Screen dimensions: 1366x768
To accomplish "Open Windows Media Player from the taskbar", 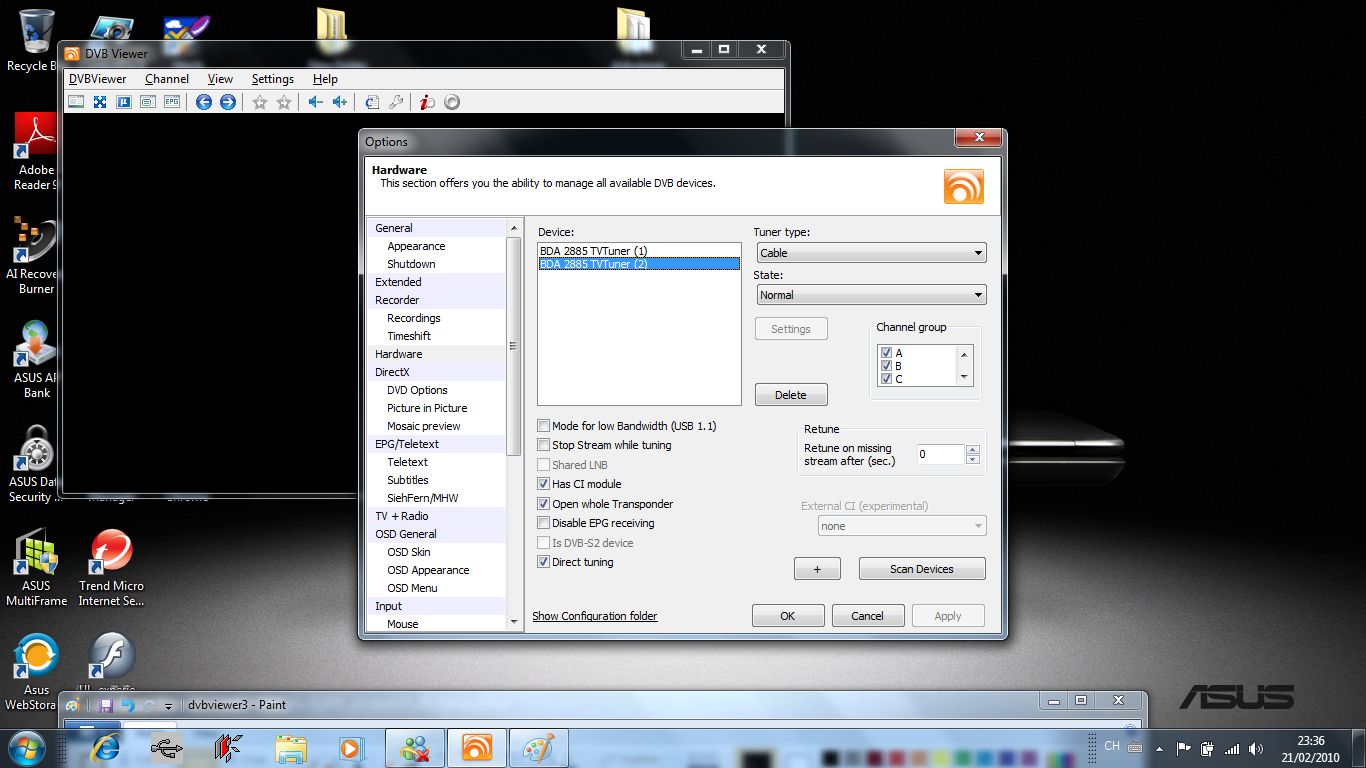I will 350,747.
